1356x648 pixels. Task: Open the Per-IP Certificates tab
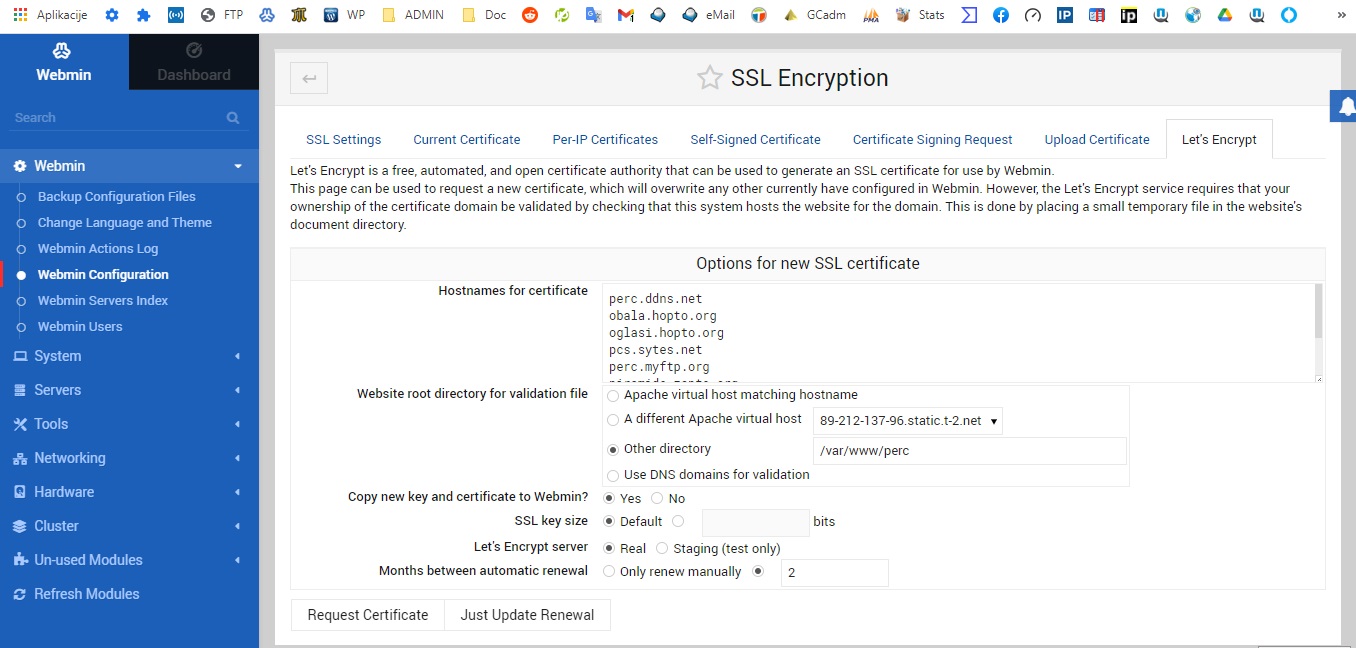[x=605, y=140]
